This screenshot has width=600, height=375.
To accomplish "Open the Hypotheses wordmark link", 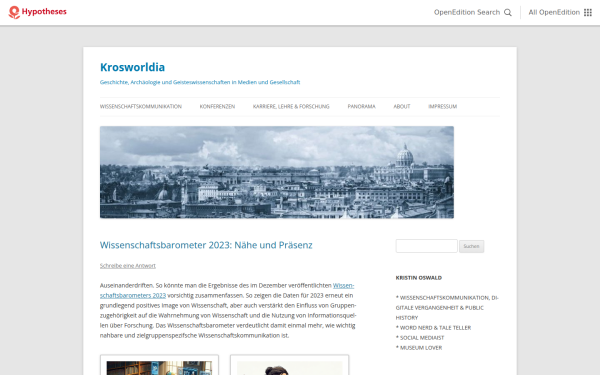I will click(x=44, y=12).
